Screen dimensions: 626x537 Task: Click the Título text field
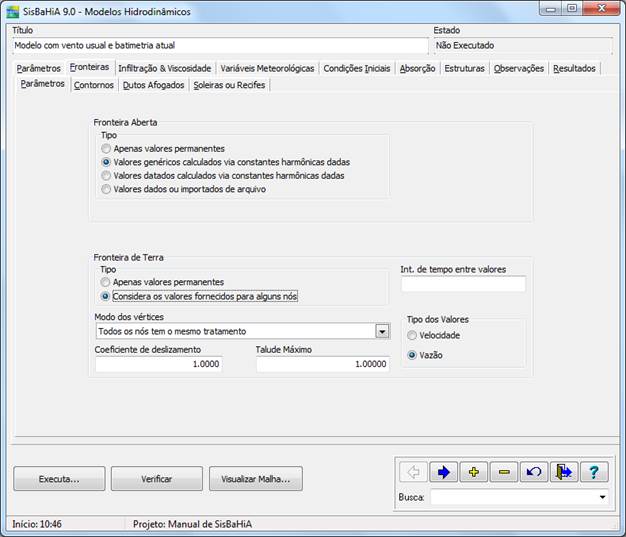[220, 46]
